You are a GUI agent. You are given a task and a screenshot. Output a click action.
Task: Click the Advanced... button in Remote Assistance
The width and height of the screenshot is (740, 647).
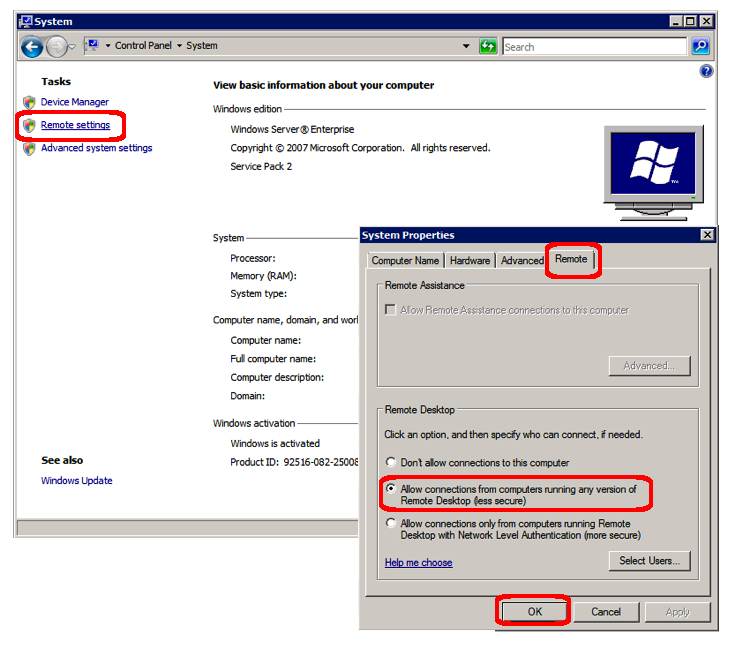coord(649,366)
